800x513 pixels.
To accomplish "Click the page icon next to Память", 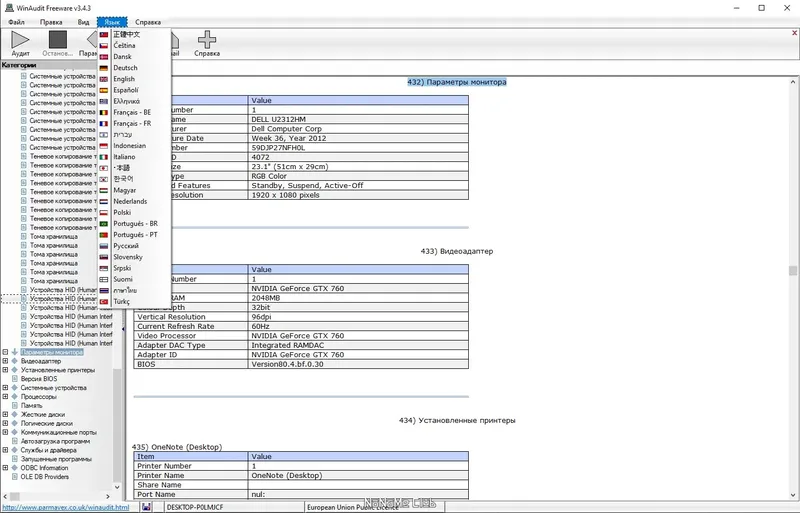I will pyautogui.click(x=15, y=405).
